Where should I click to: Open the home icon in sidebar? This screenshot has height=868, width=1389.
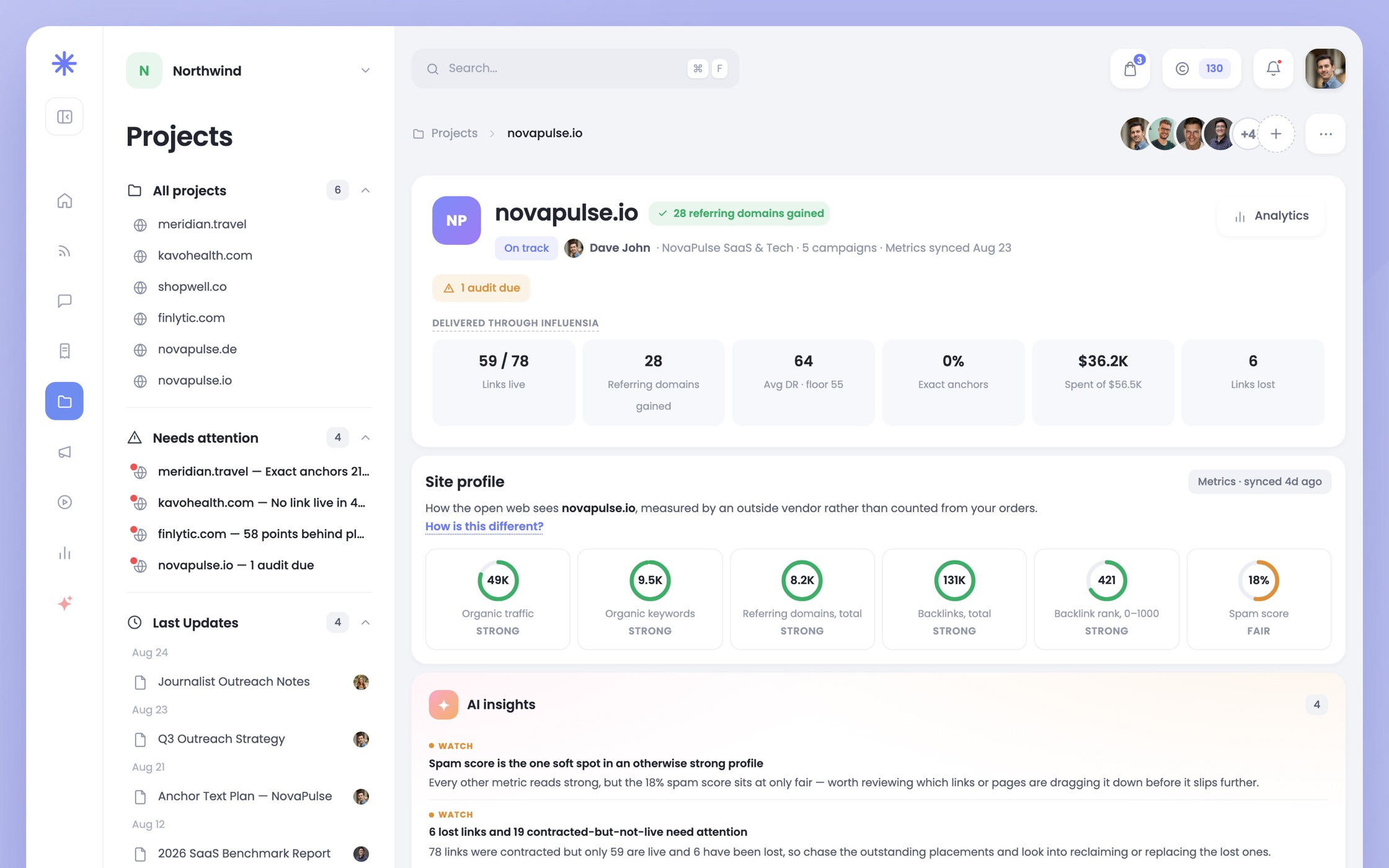(64, 201)
